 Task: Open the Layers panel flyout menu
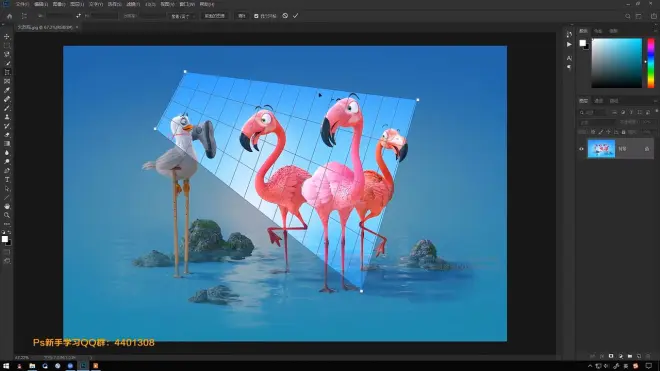(x=656, y=101)
